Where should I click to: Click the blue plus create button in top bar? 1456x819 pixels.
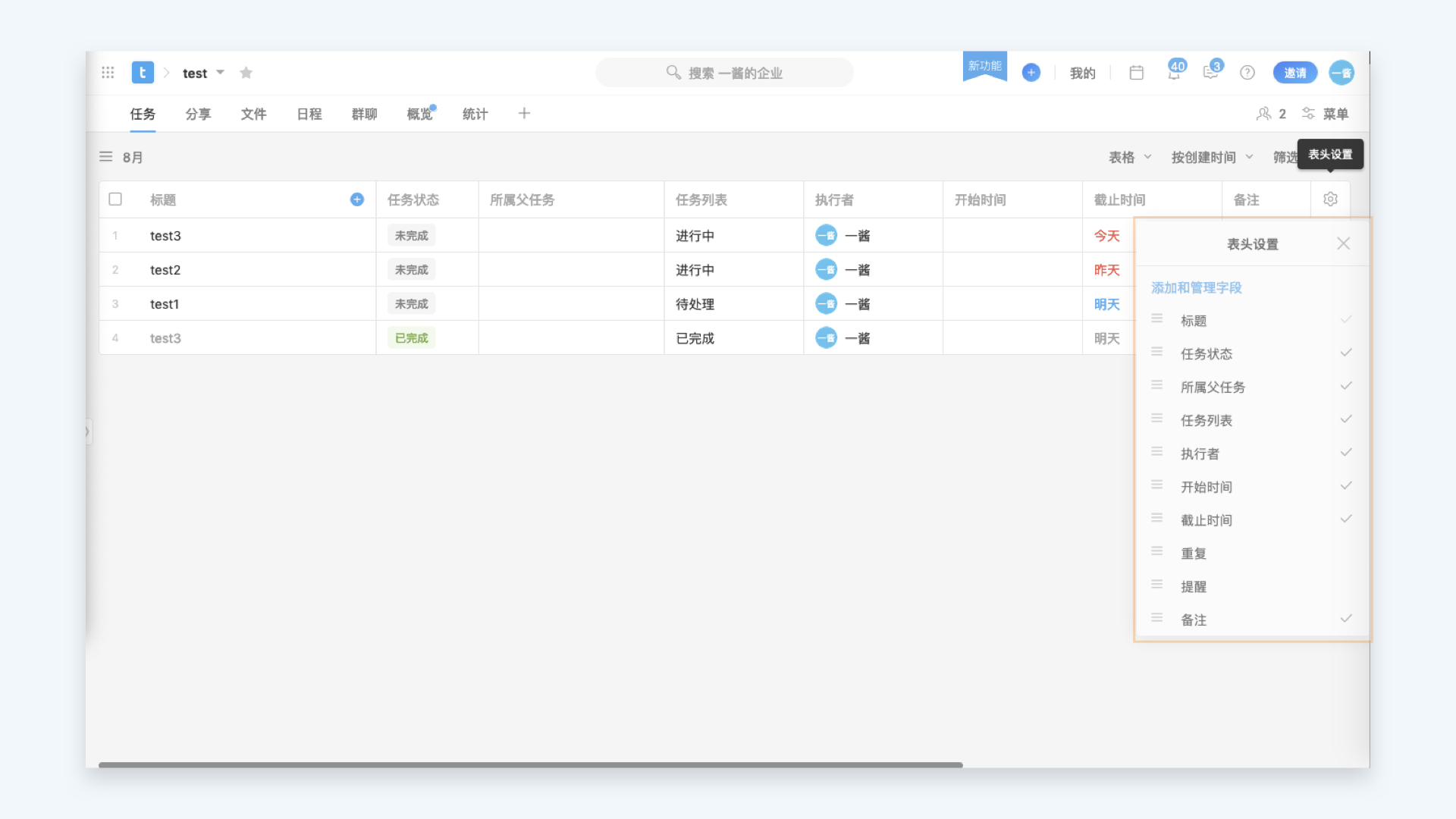(x=1031, y=73)
